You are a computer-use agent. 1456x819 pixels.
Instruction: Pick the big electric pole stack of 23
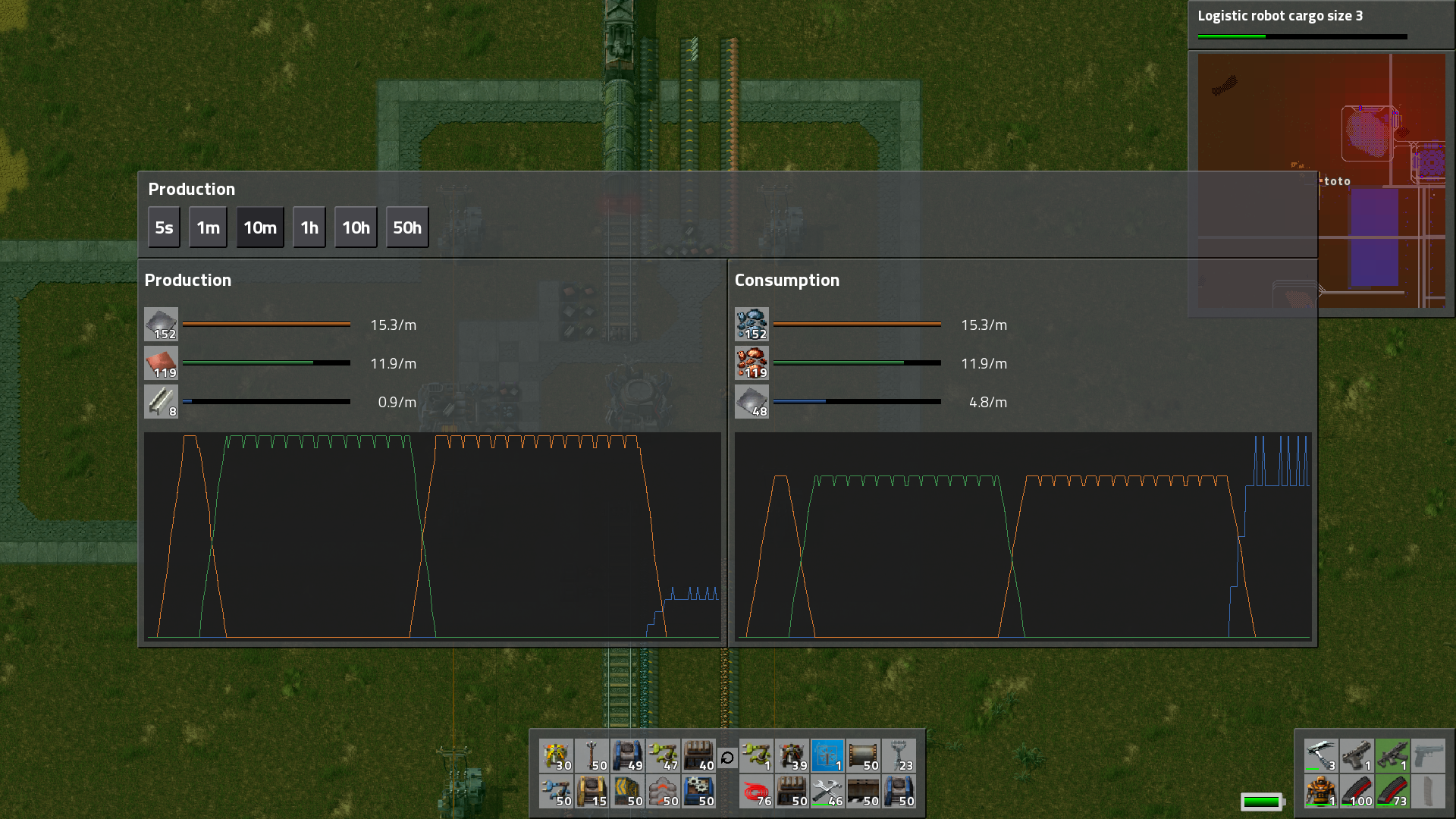(x=899, y=756)
